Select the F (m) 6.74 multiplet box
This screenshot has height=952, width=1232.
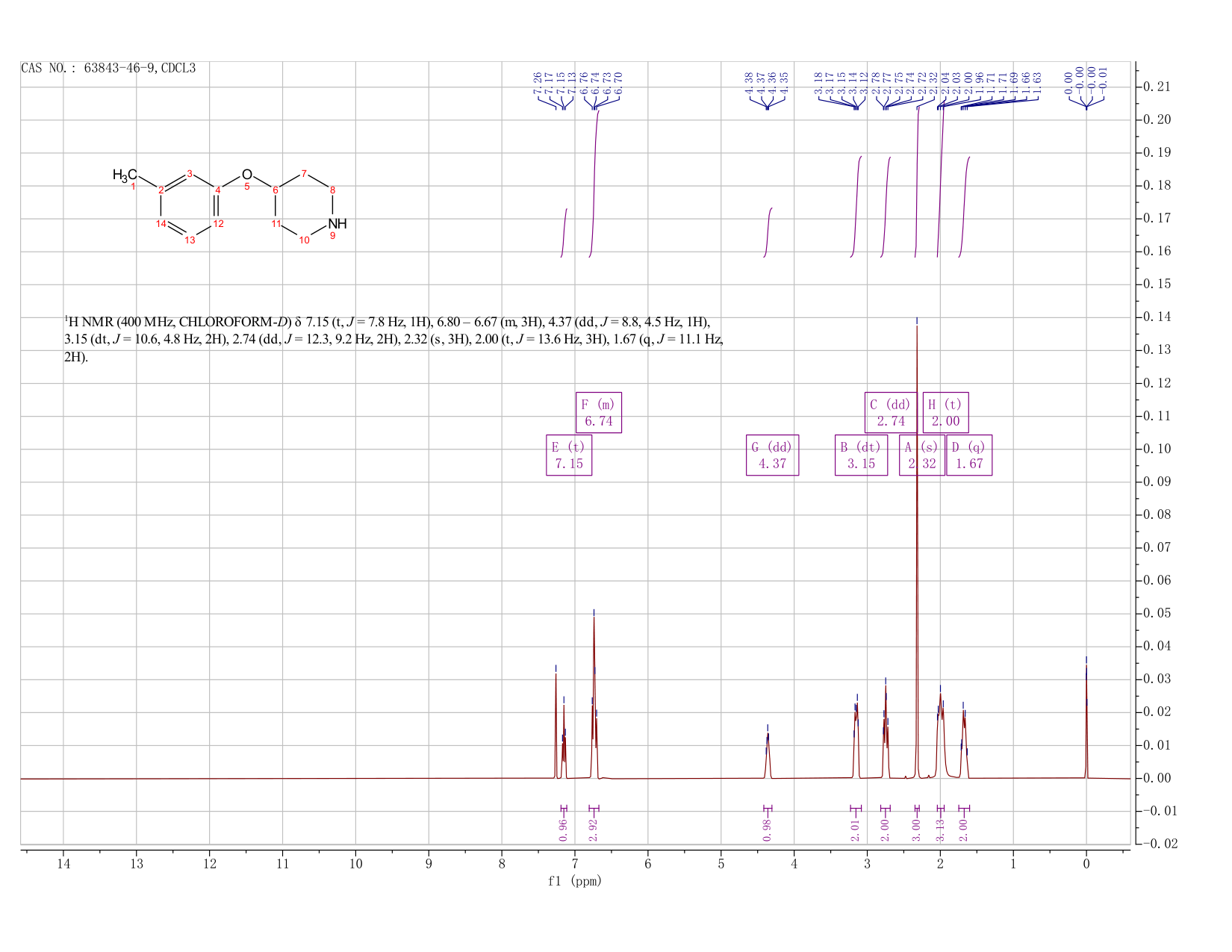[x=599, y=412]
